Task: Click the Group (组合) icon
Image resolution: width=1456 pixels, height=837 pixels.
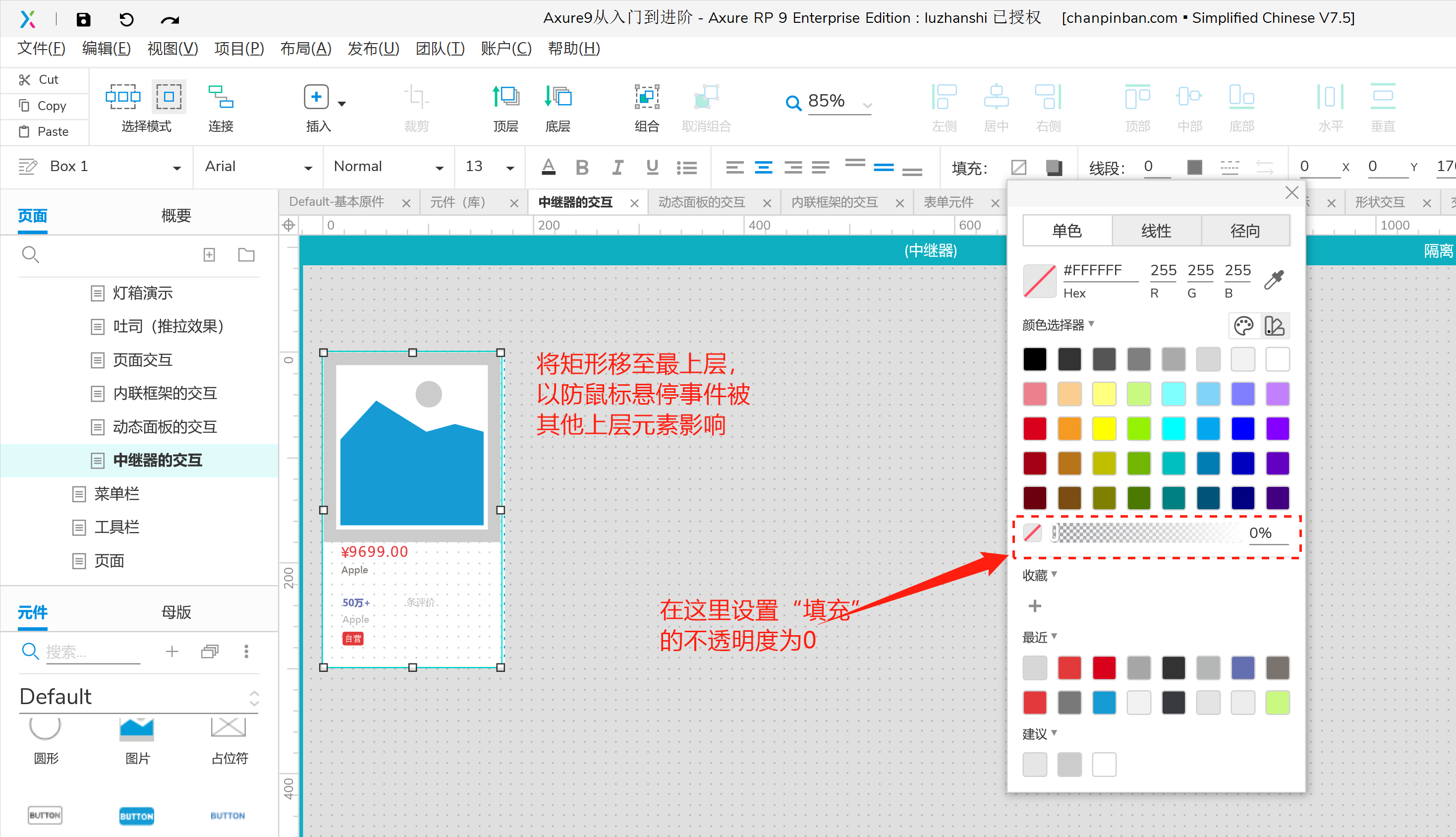Action: 646,97
